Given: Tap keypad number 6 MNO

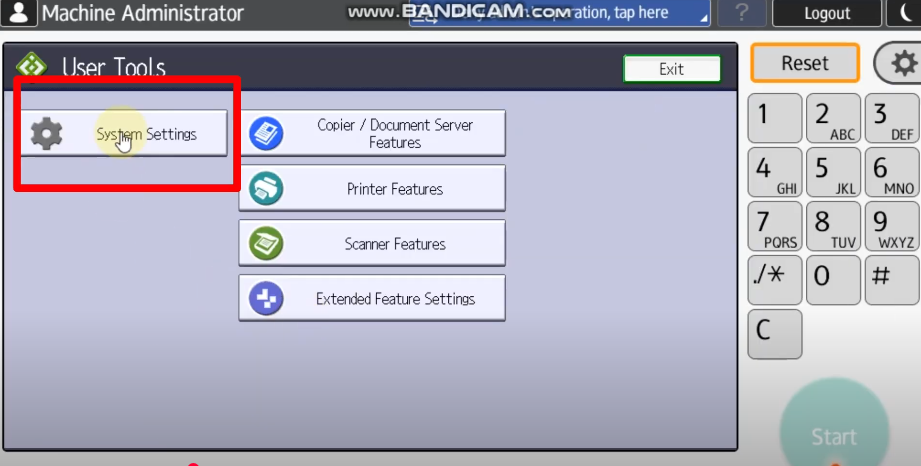Looking at the screenshot, I should [893, 172].
